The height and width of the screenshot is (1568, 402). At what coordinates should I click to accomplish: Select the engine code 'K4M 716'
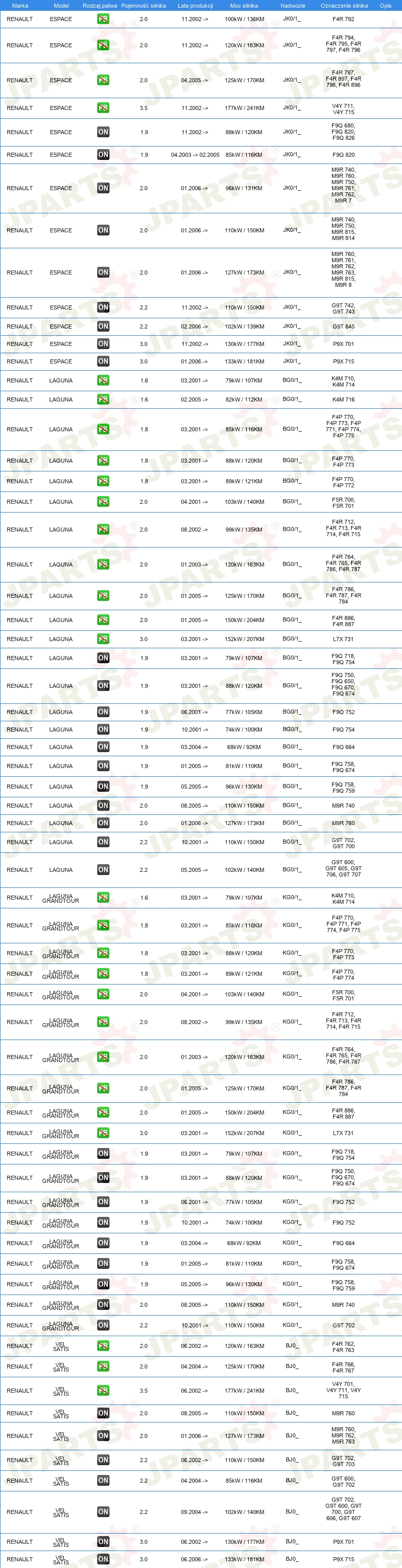pyautogui.click(x=343, y=399)
